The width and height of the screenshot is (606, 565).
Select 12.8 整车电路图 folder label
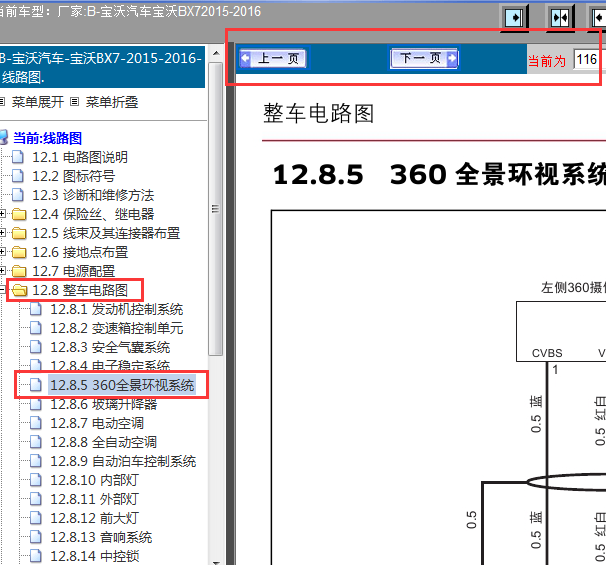[80, 290]
